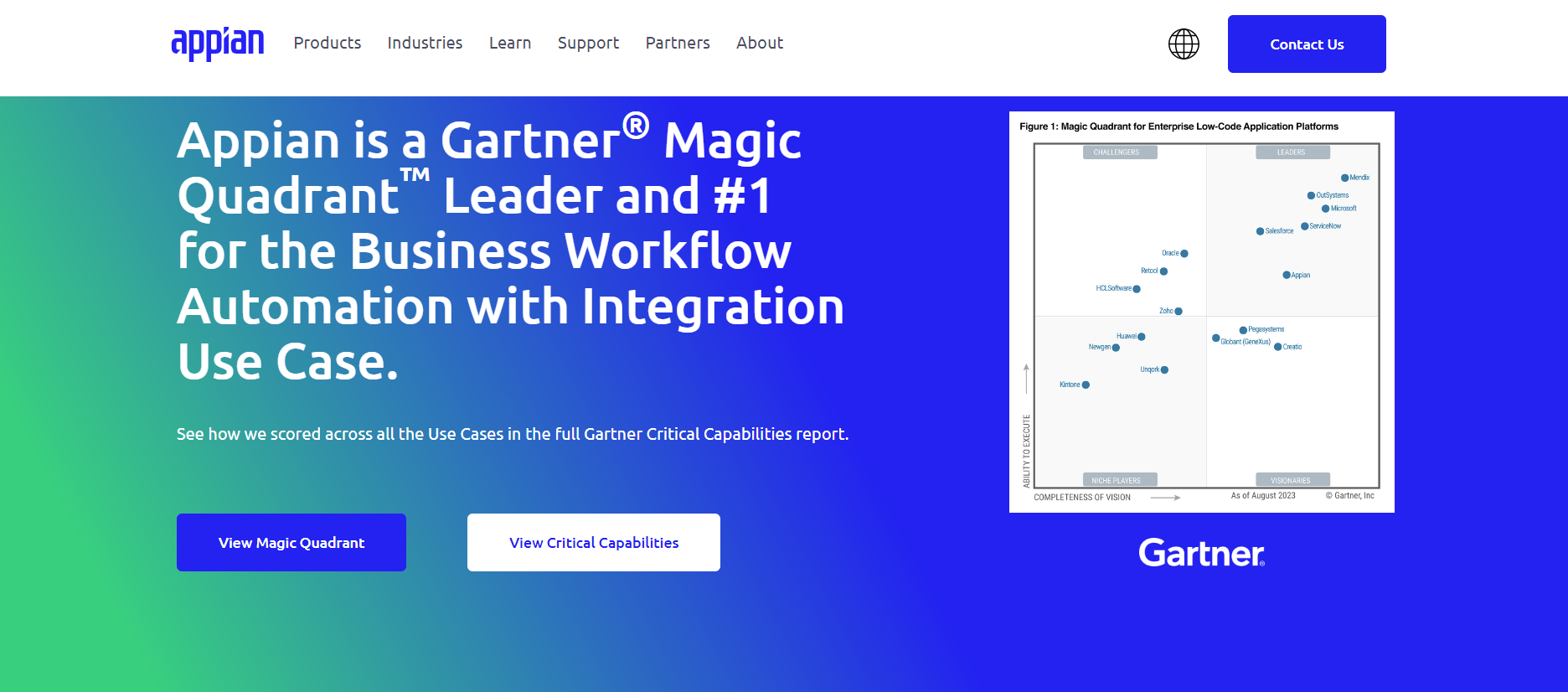Screen dimensions: 1568x692
Task: Click the Zoho label in the chart
Action: 1166,311
